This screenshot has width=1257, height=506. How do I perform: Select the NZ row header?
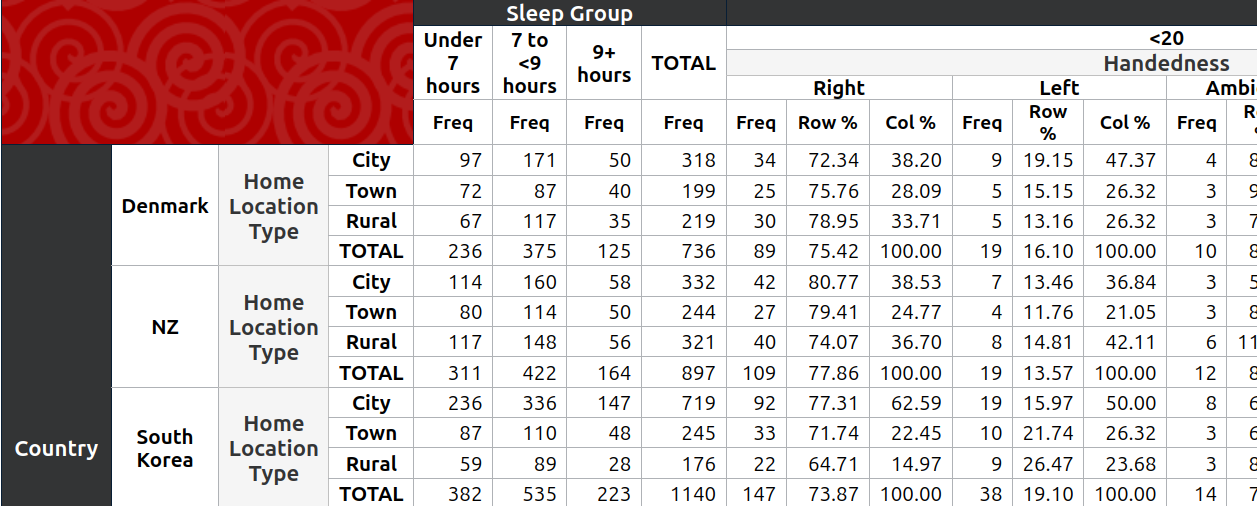coord(165,327)
